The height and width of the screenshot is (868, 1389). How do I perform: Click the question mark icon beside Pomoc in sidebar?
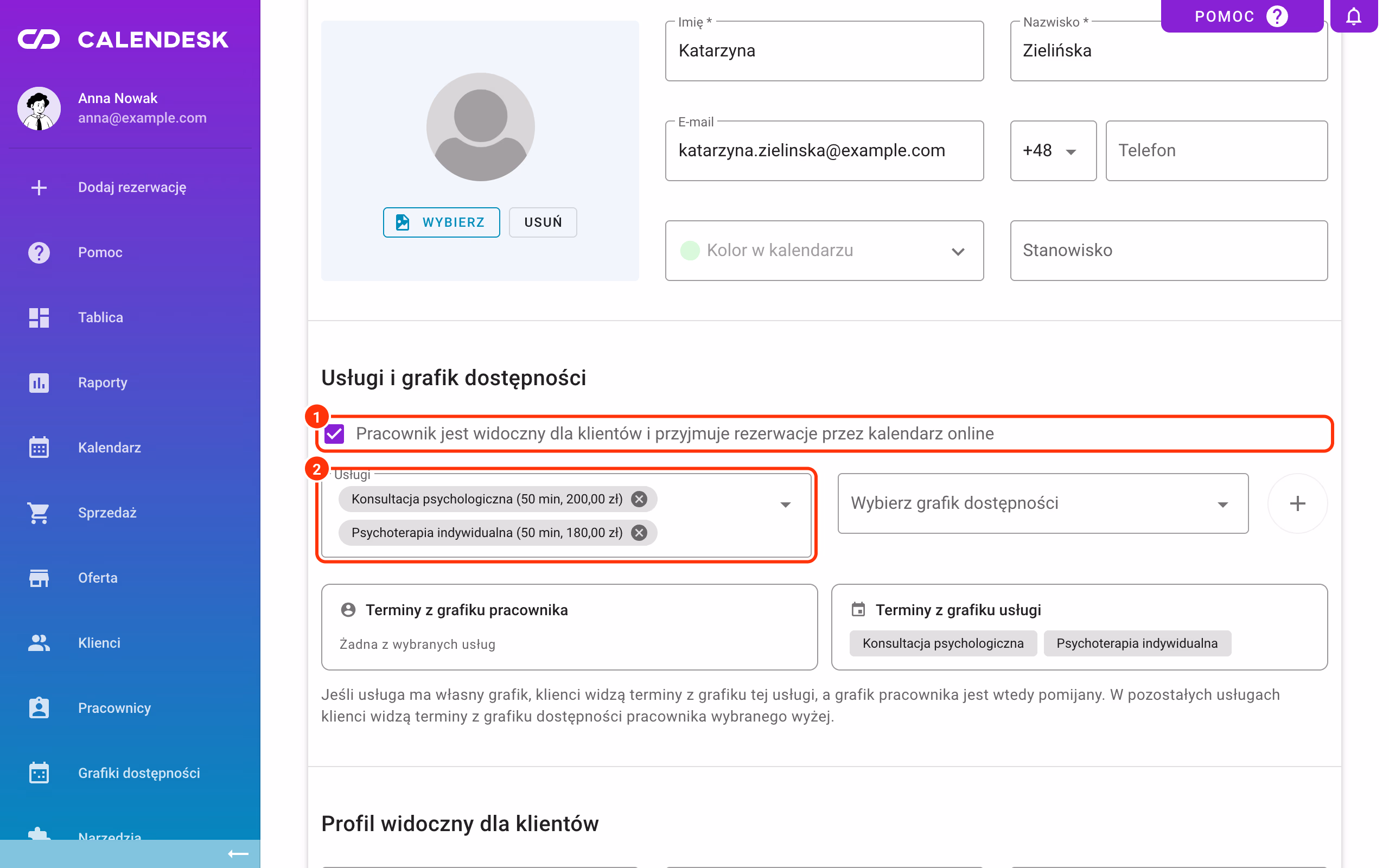[39, 253]
